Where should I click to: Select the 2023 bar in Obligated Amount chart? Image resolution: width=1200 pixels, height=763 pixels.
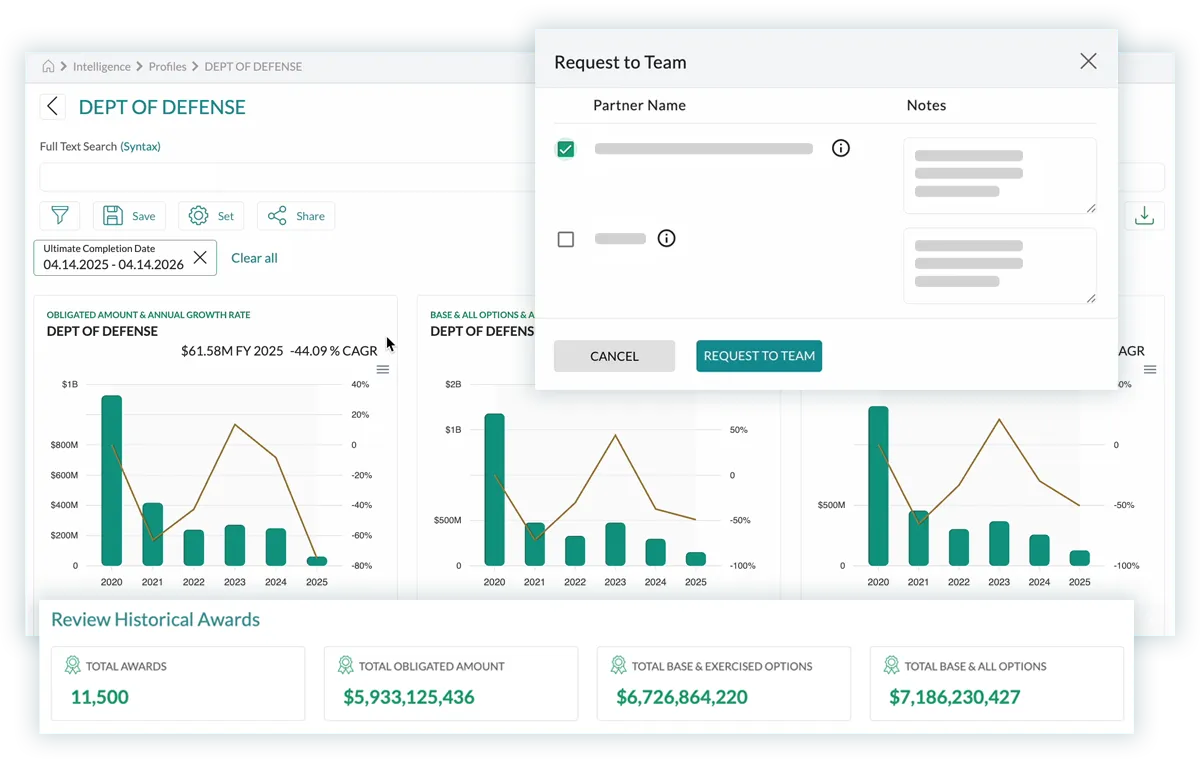click(x=234, y=545)
